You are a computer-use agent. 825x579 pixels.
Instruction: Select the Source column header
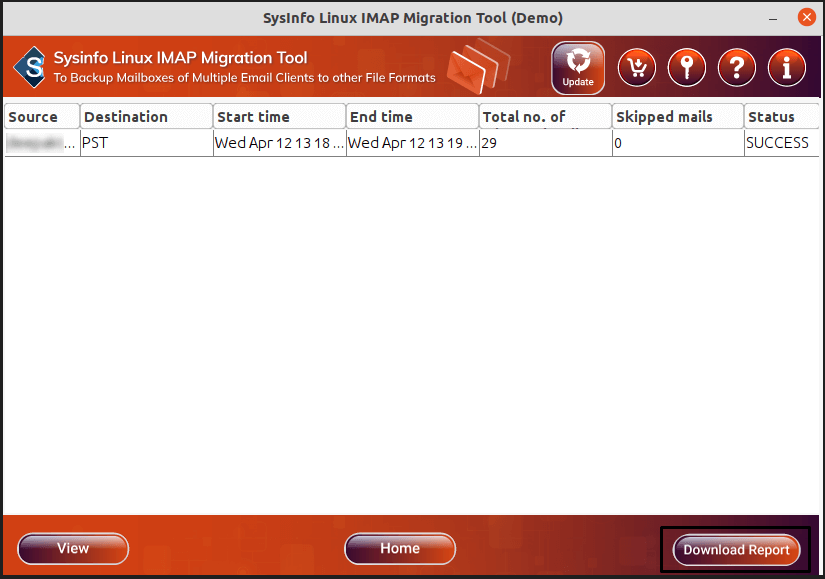[x=42, y=116]
